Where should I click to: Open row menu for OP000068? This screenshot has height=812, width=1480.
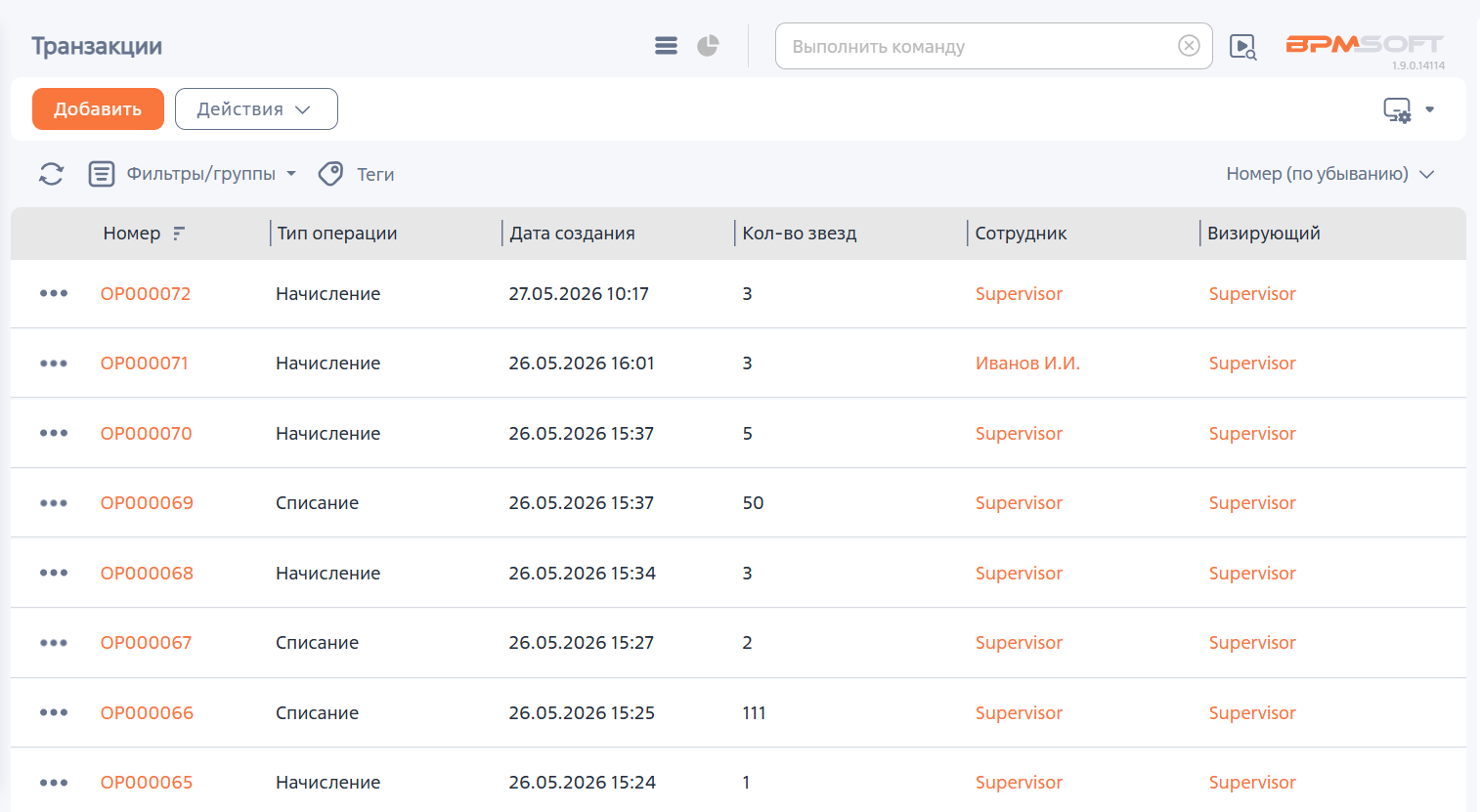[x=54, y=573]
